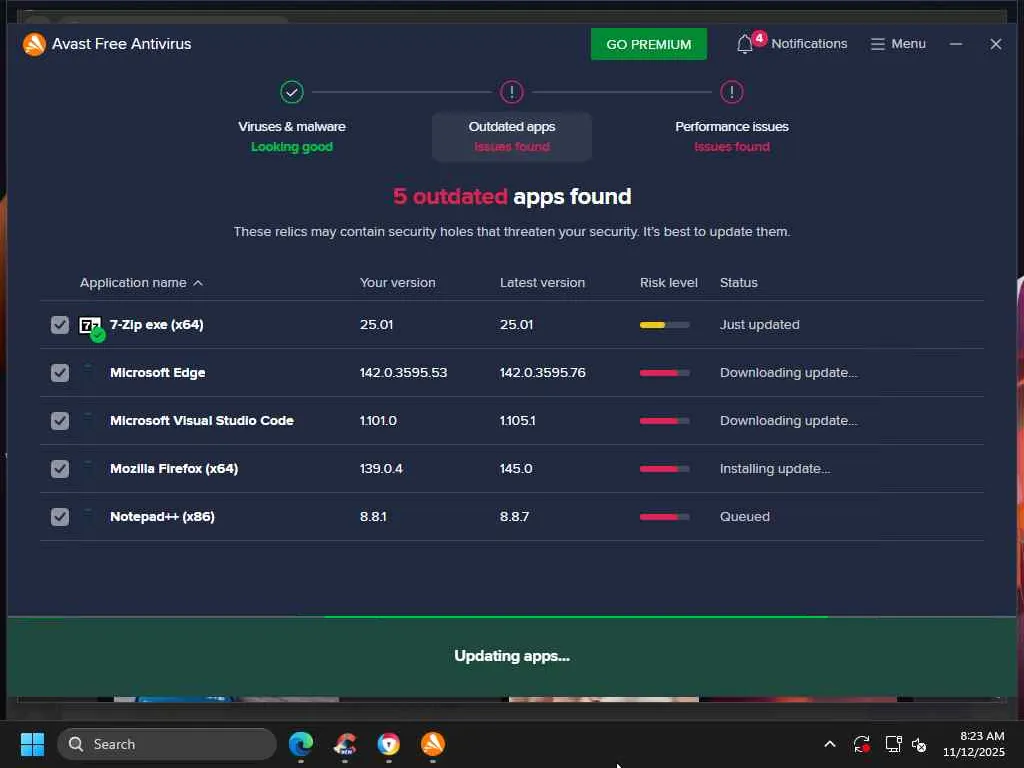Click the sync status tray icon
The height and width of the screenshot is (768, 1024).
861,744
